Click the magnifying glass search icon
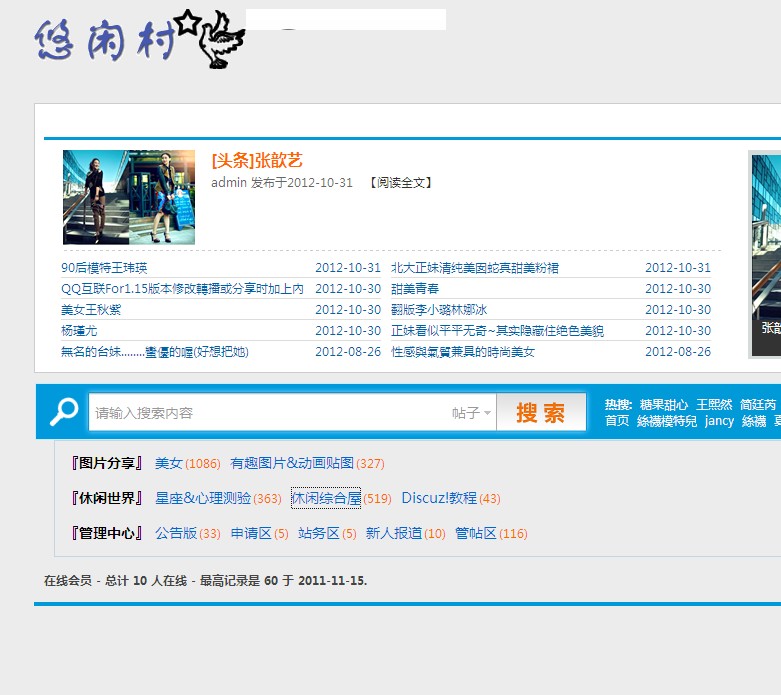 [64, 412]
